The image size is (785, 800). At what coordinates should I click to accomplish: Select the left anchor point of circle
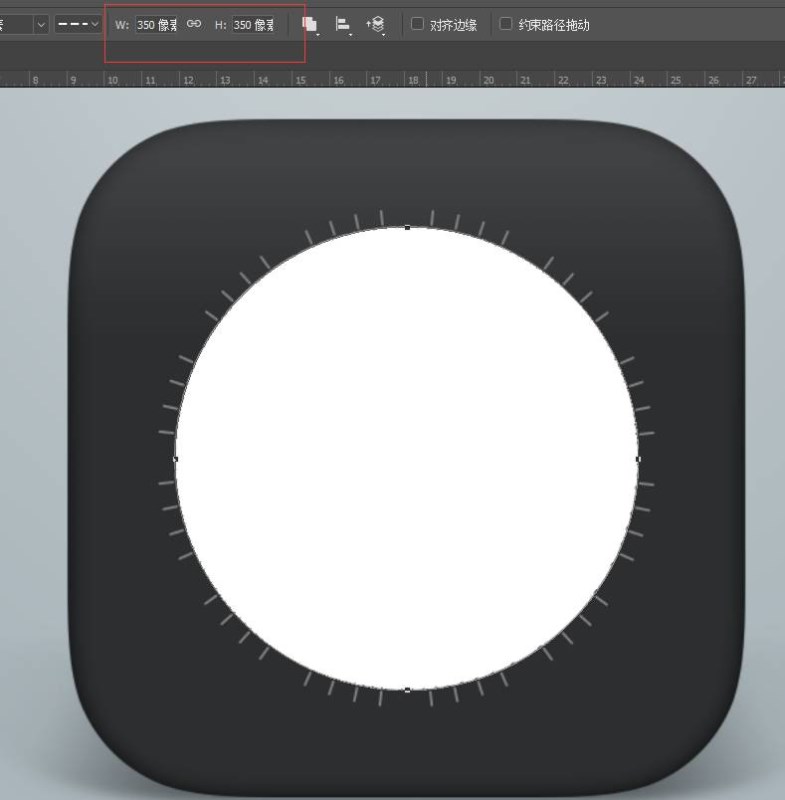pyautogui.click(x=176, y=459)
